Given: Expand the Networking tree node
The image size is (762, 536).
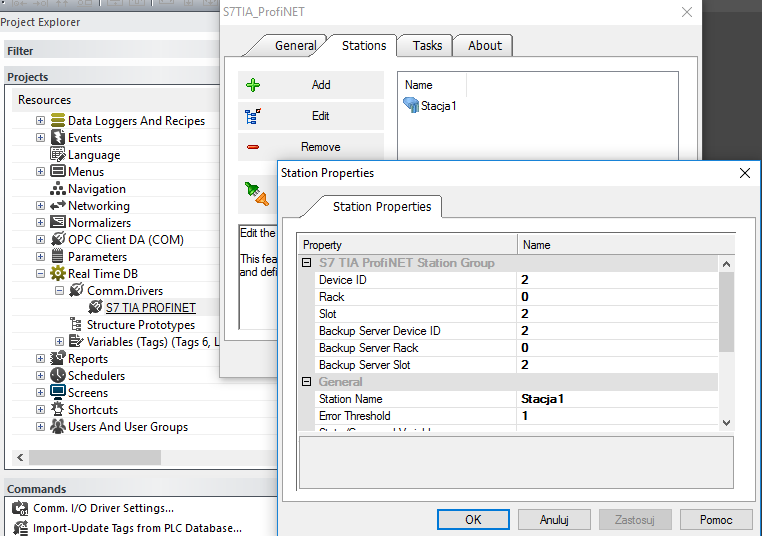Looking at the screenshot, I should pyautogui.click(x=40, y=206).
